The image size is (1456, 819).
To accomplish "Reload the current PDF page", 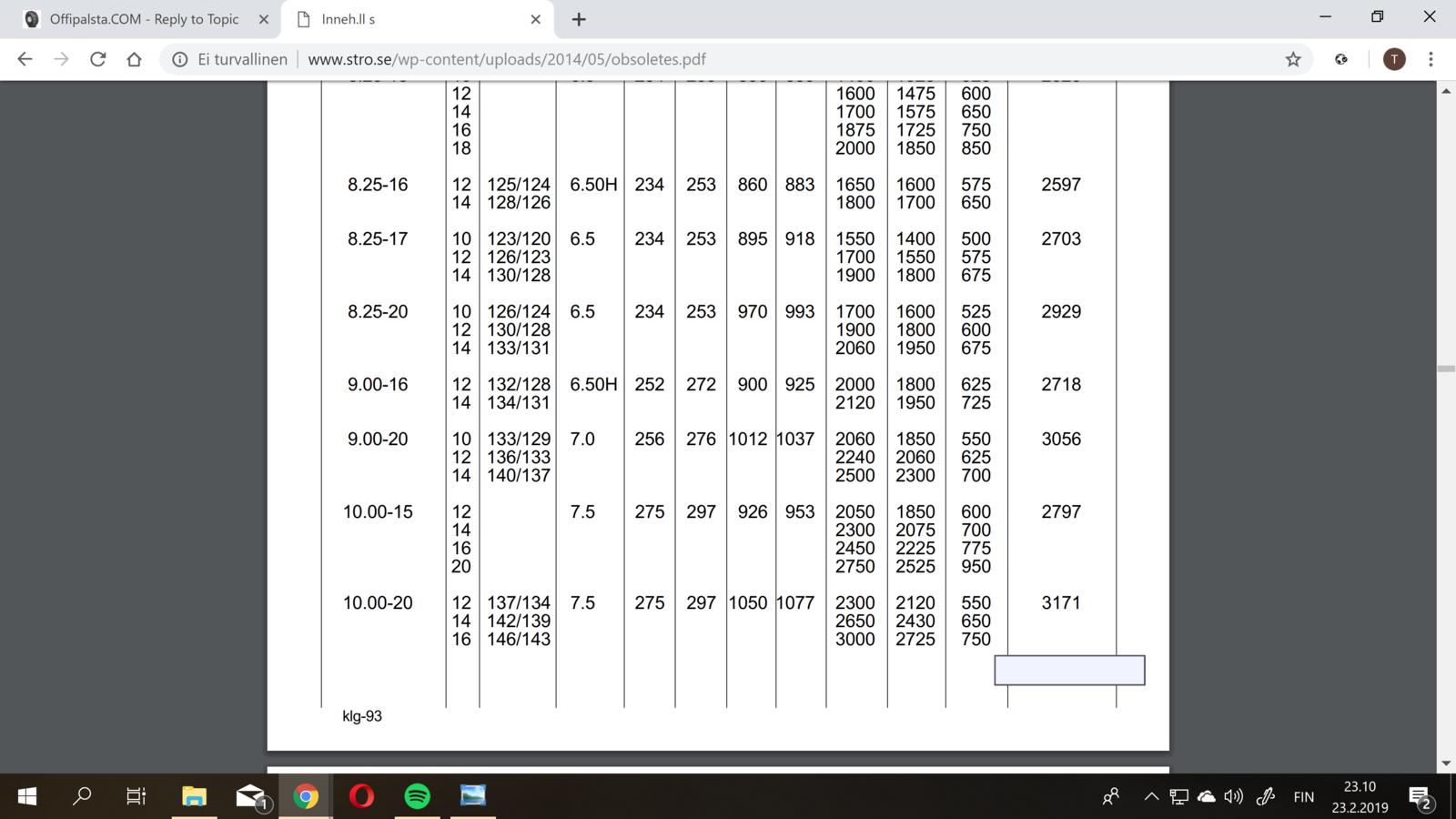I will [x=97, y=59].
